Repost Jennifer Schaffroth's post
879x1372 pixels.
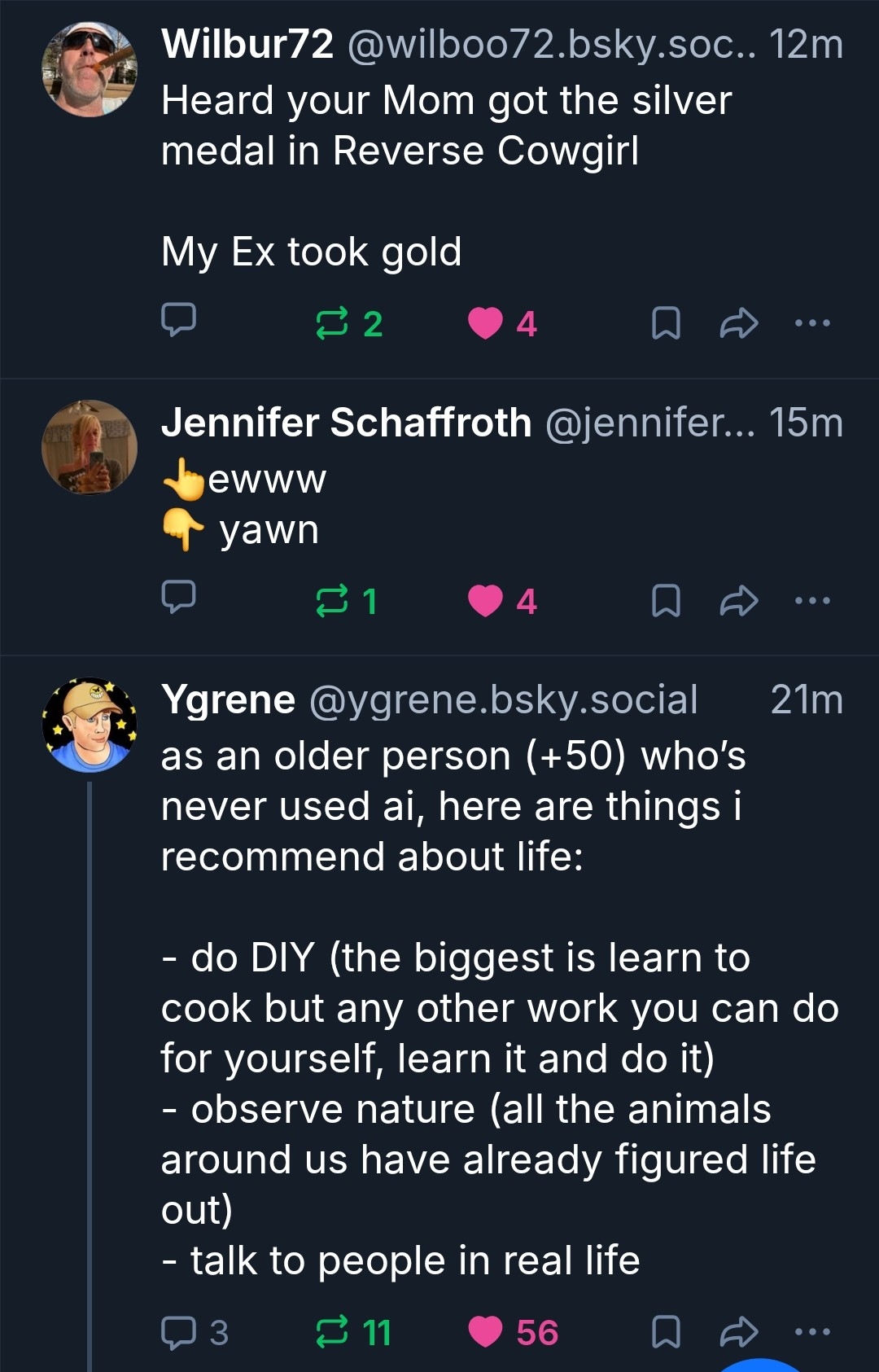tap(332, 601)
